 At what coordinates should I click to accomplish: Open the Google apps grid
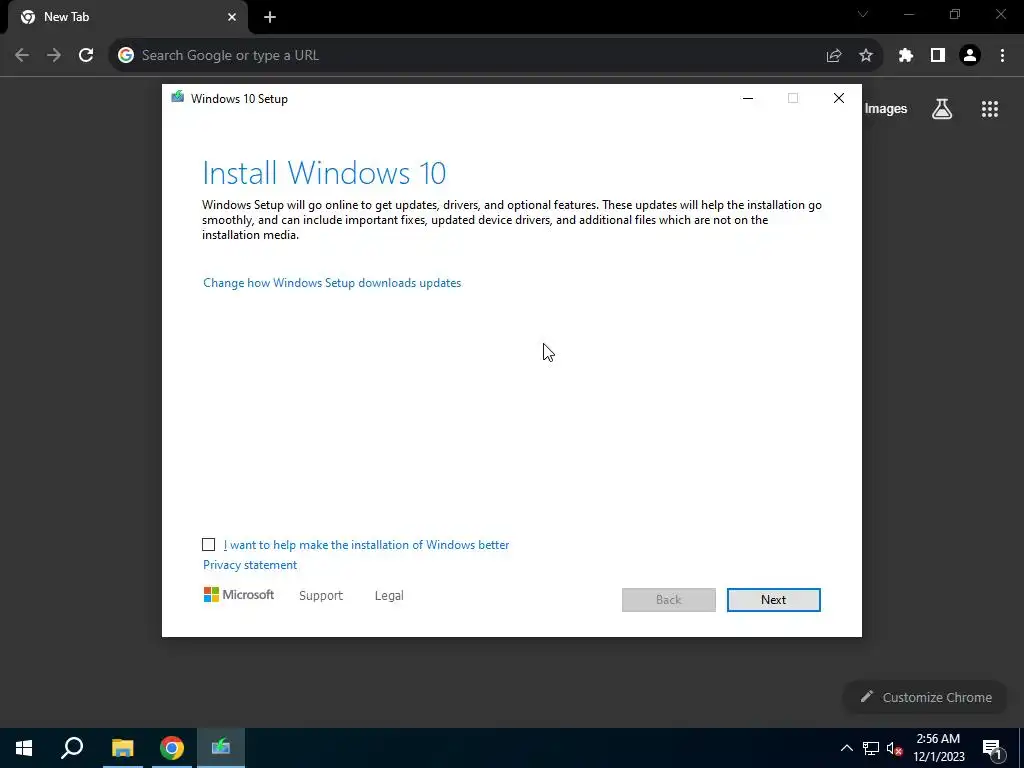tap(990, 109)
